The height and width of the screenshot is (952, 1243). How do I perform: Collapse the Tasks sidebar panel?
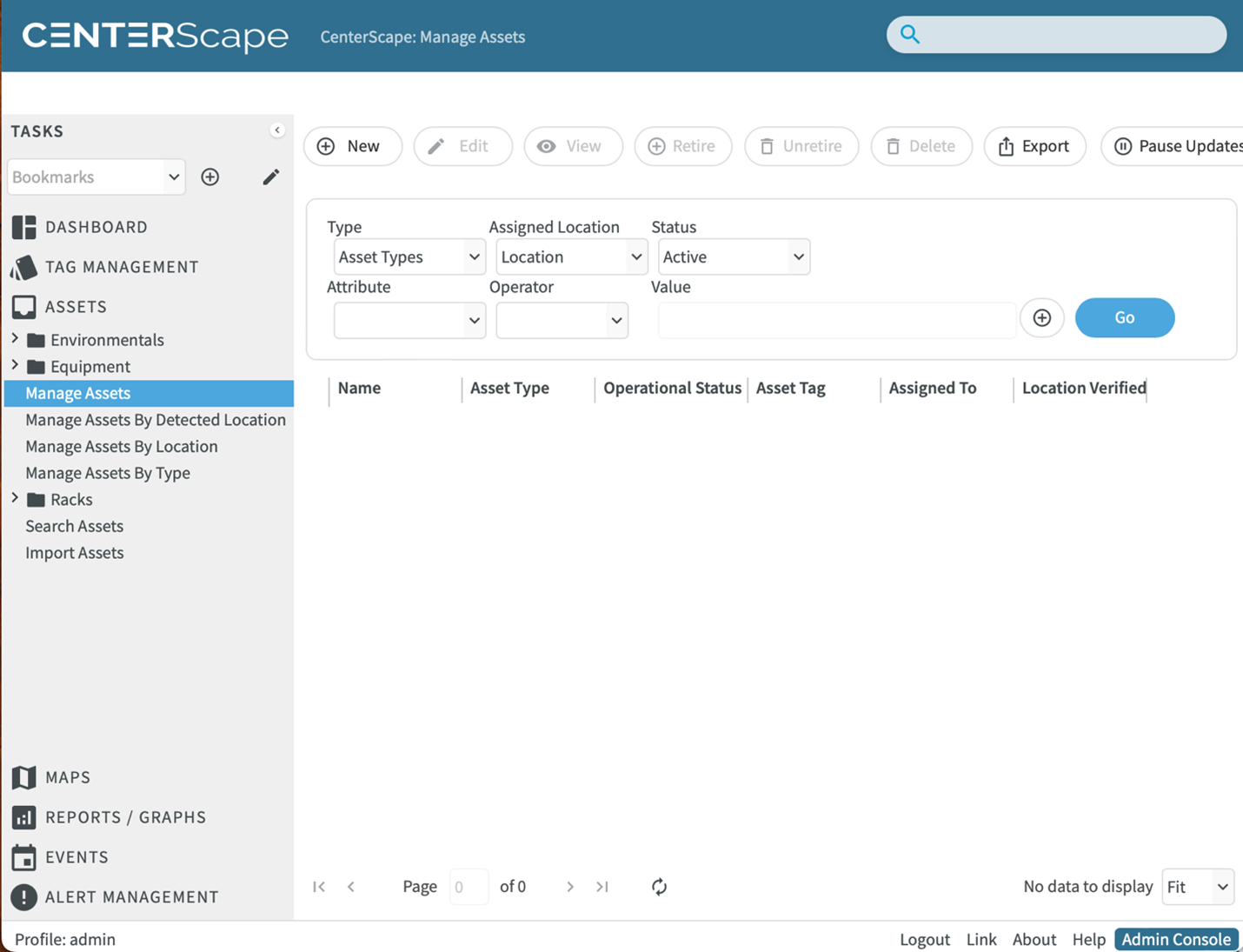tap(277, 130)
